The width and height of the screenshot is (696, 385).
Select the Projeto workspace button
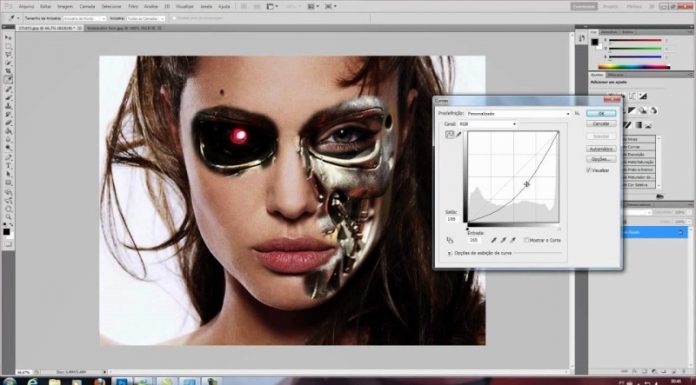(x=611, y=6)
